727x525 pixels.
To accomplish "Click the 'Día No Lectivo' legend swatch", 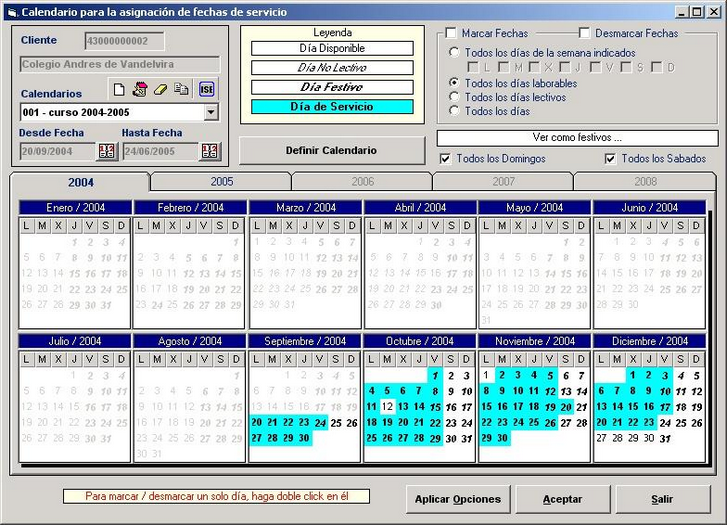I will point(332,68).
